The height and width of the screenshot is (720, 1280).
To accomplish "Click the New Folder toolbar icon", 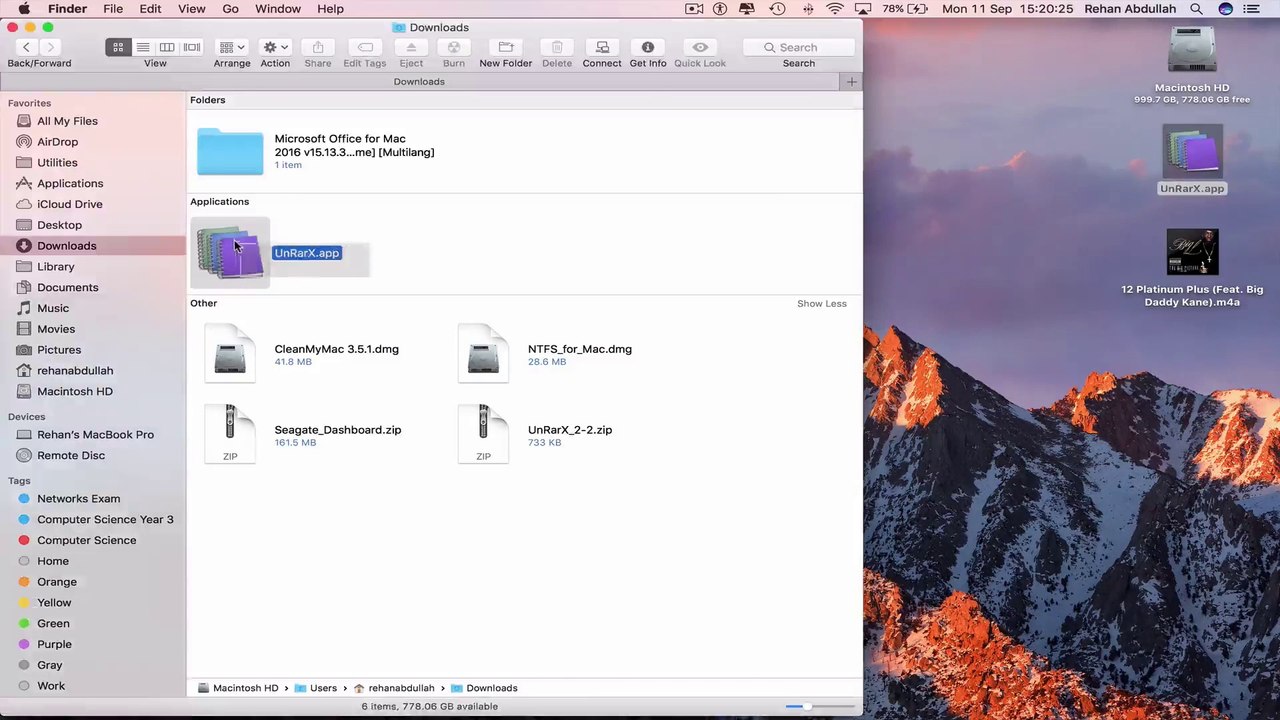I will (x=506, y=47).
